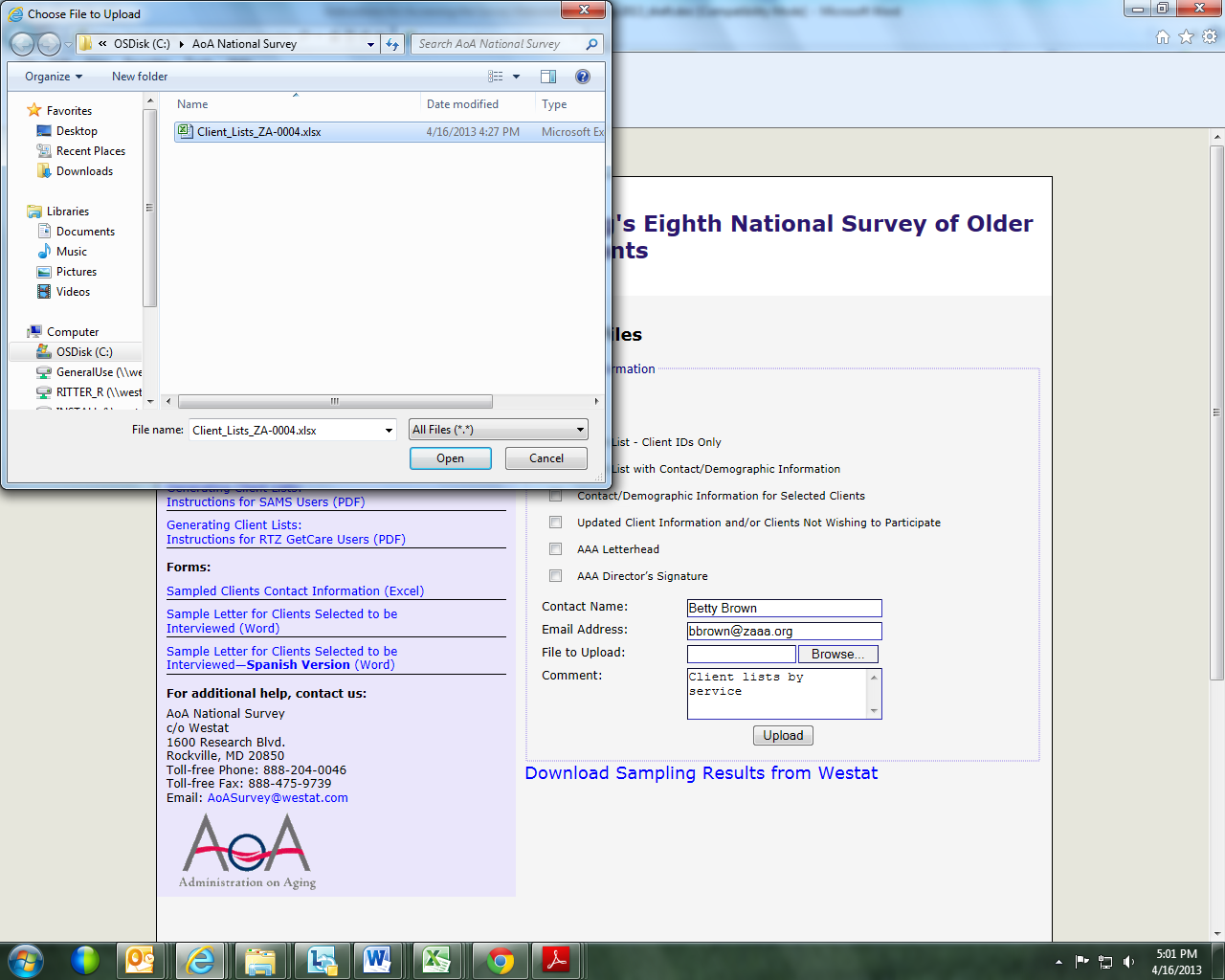Click the Upload button
Screen dimensions: 1225x980
click(783, 736)
